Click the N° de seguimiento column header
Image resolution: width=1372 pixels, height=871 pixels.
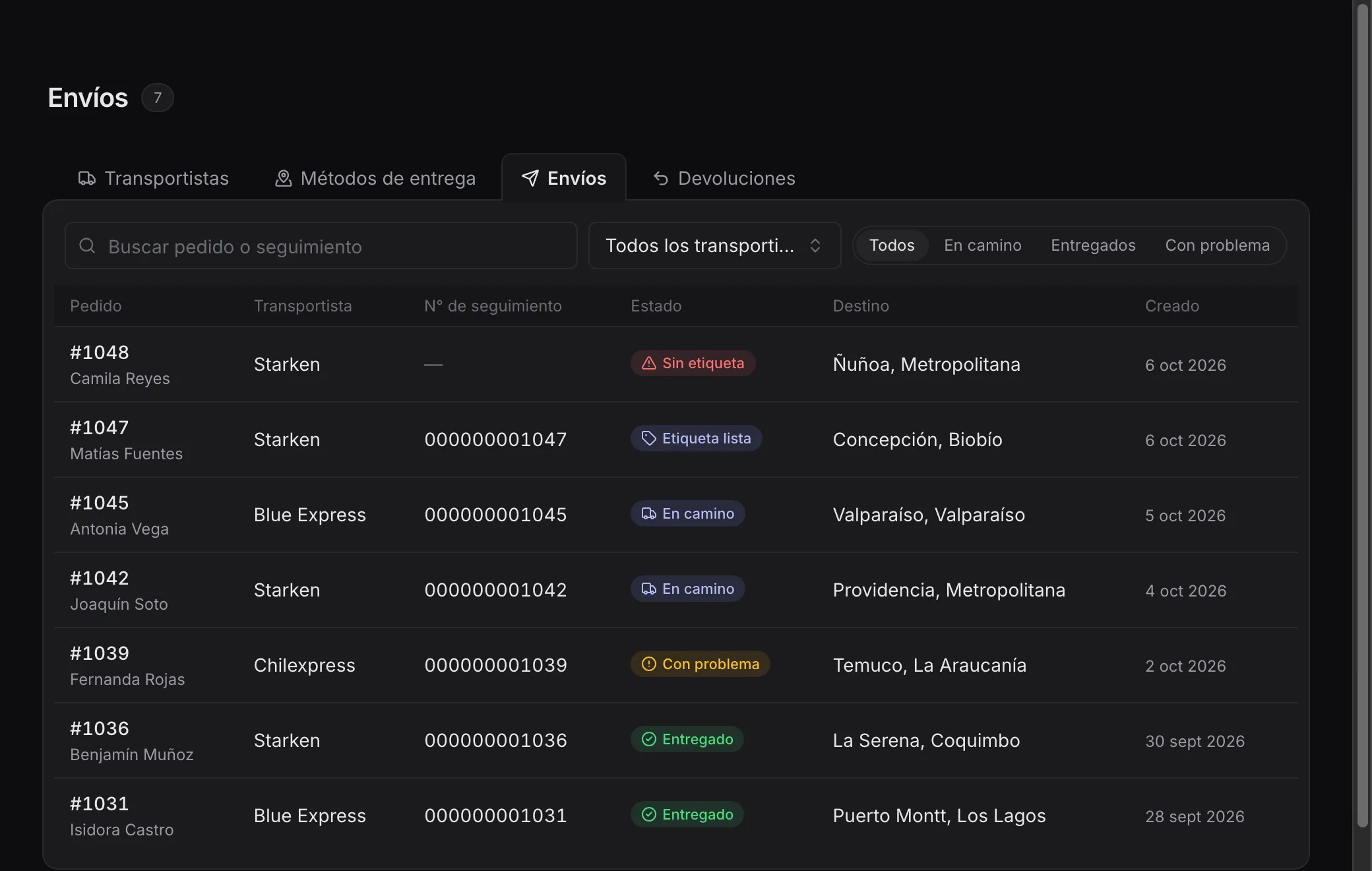493,306
